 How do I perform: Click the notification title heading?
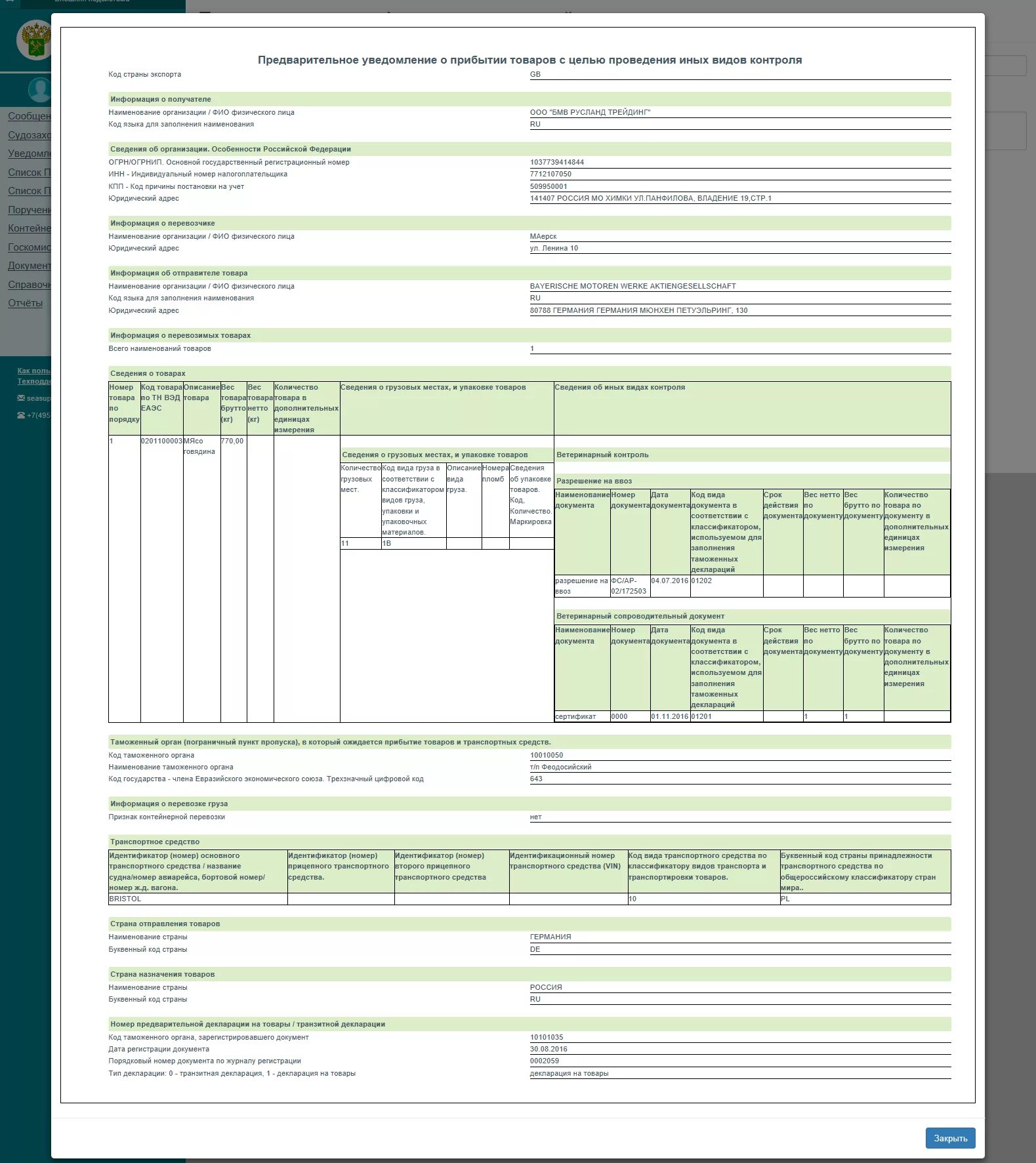click(529, 60)
